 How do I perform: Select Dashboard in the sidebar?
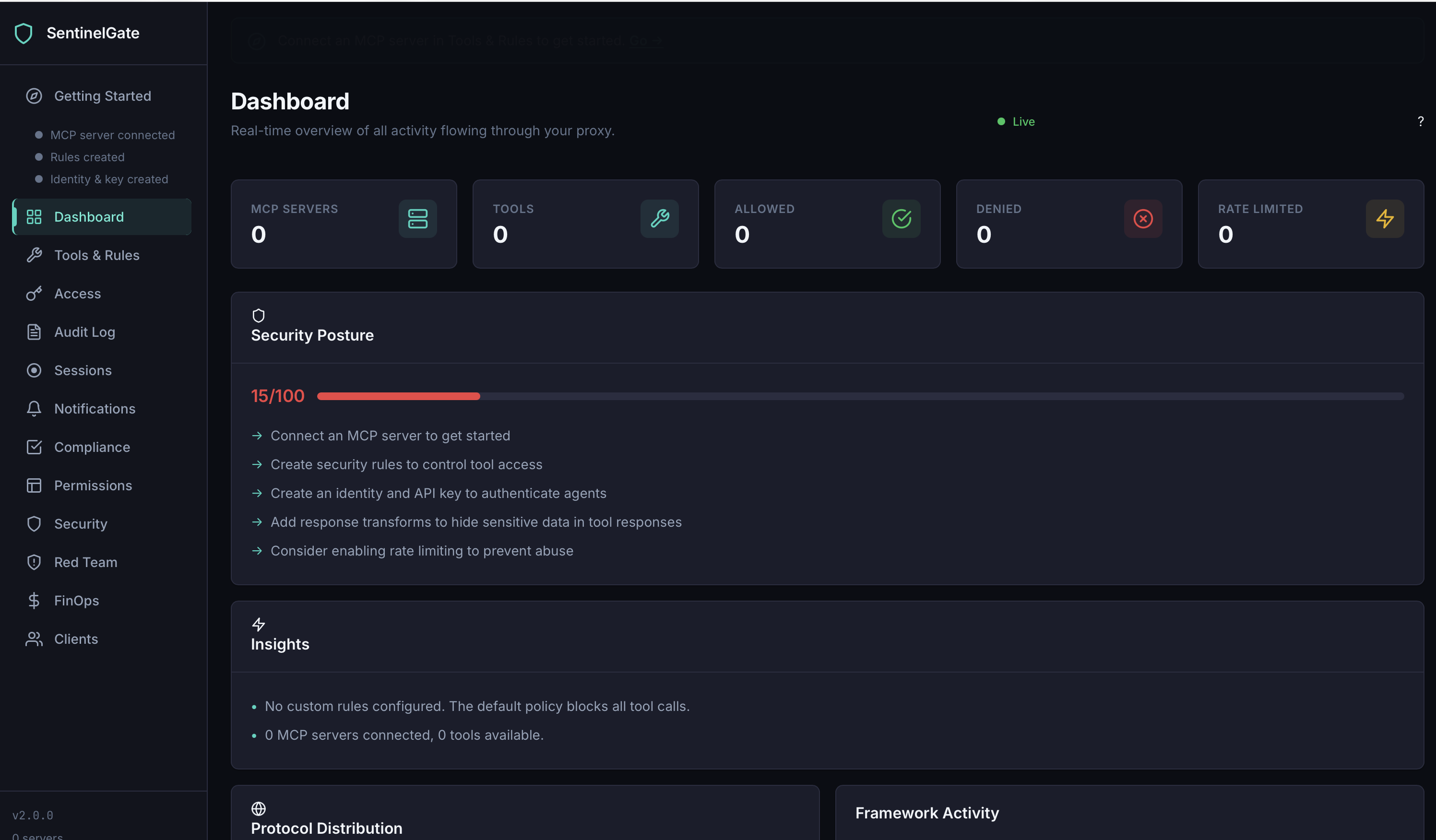click(89, 217)
